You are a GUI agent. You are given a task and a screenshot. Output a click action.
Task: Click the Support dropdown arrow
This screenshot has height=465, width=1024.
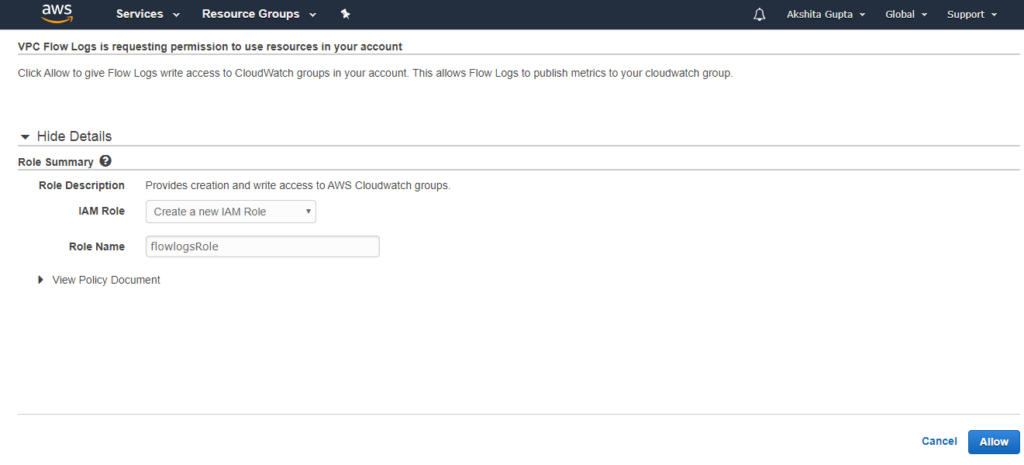pyautogui.click(x=994, y=15)
